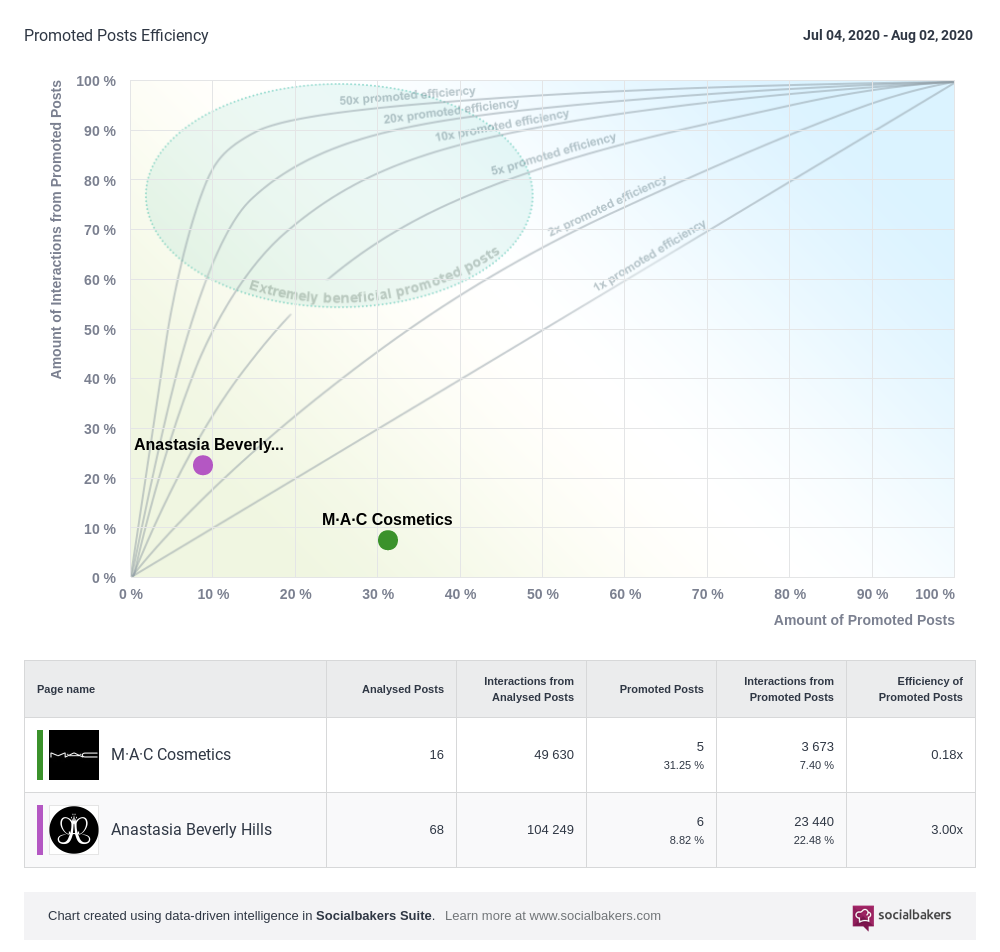This screenshot has height=952, width=1000.
Task: Click the Page name column header
Action: [66, 689]
